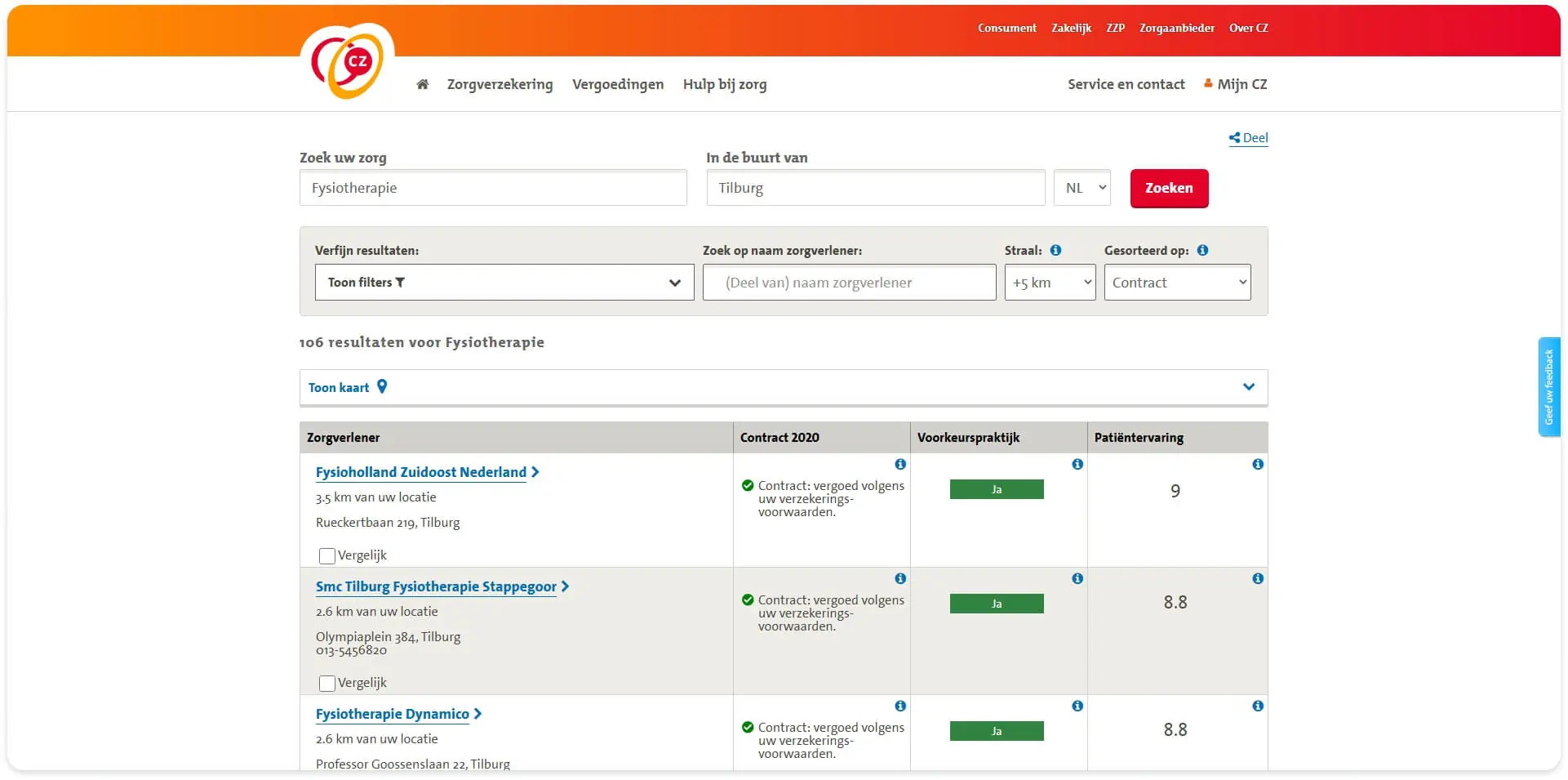Open the Deel share link
The image size is (1568, 780).
1248,137
